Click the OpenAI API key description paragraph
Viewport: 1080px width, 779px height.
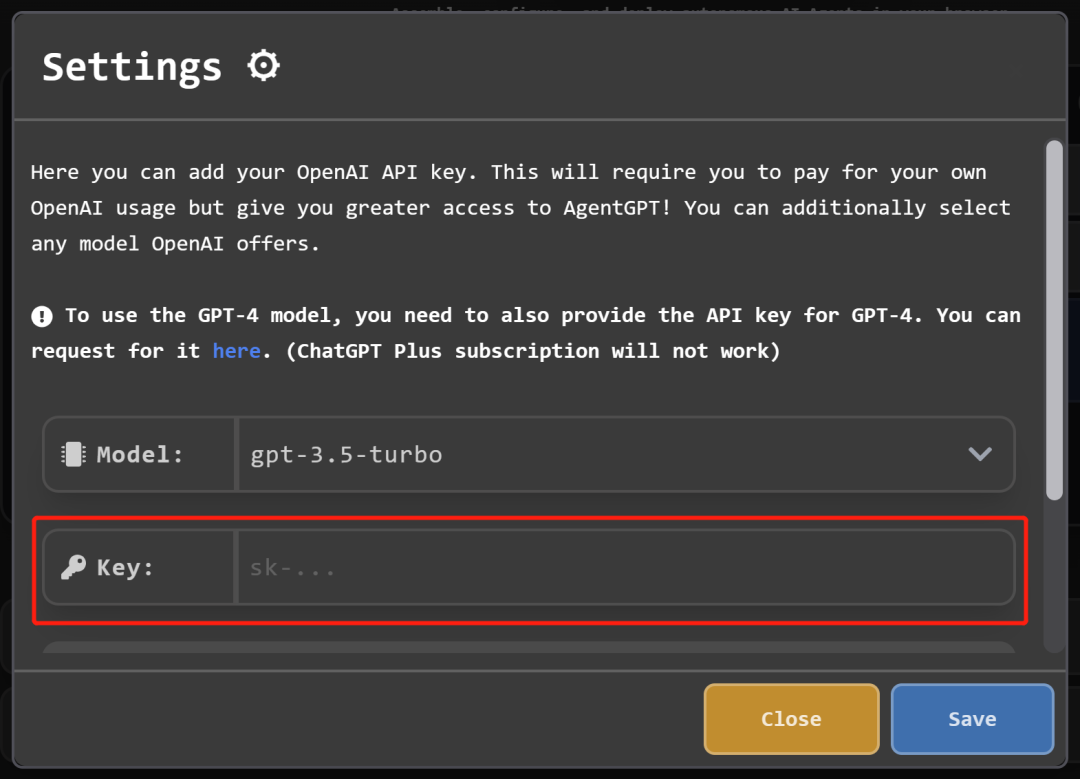(520, 208)
